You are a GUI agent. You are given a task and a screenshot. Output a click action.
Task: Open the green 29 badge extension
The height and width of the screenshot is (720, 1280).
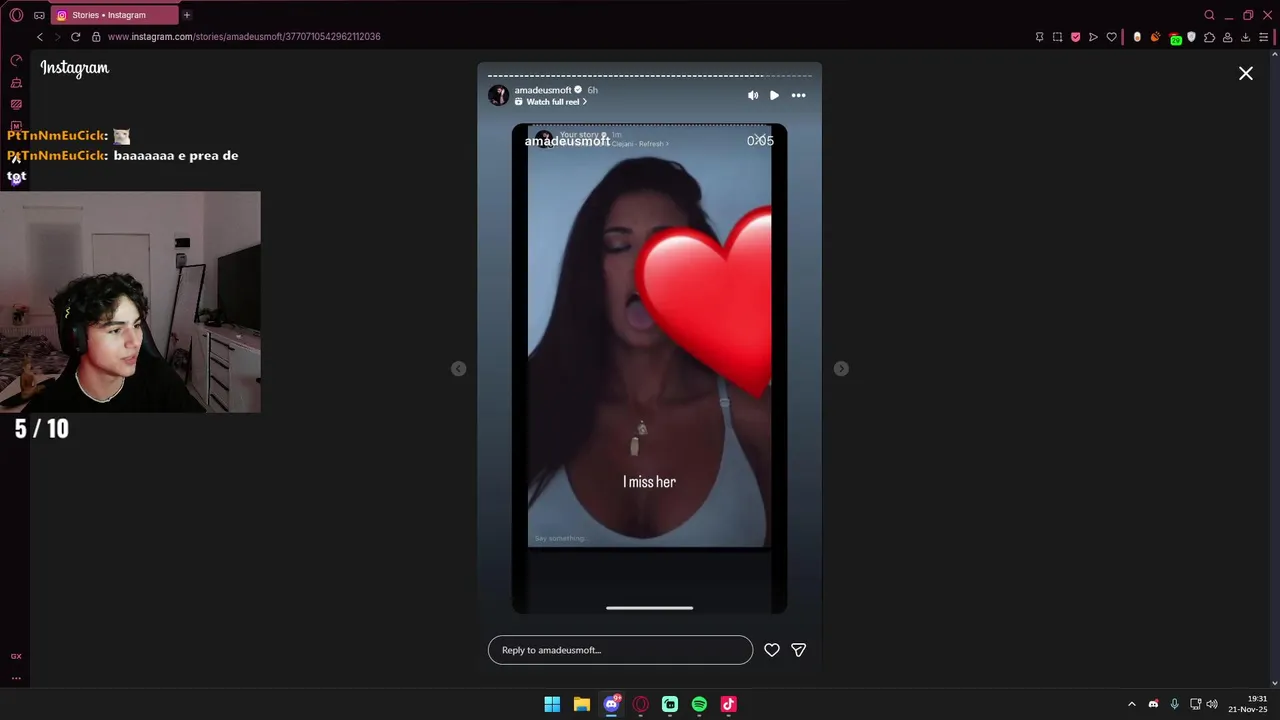tap(1175, 38)
